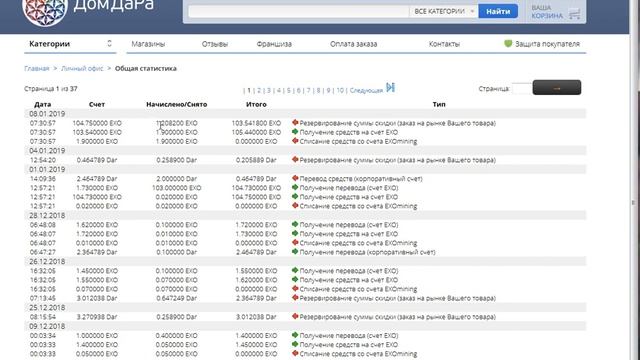Click ВАША КОРЗИНА text
The height and width of the screenshot is (360, 640).
[547, 12]
